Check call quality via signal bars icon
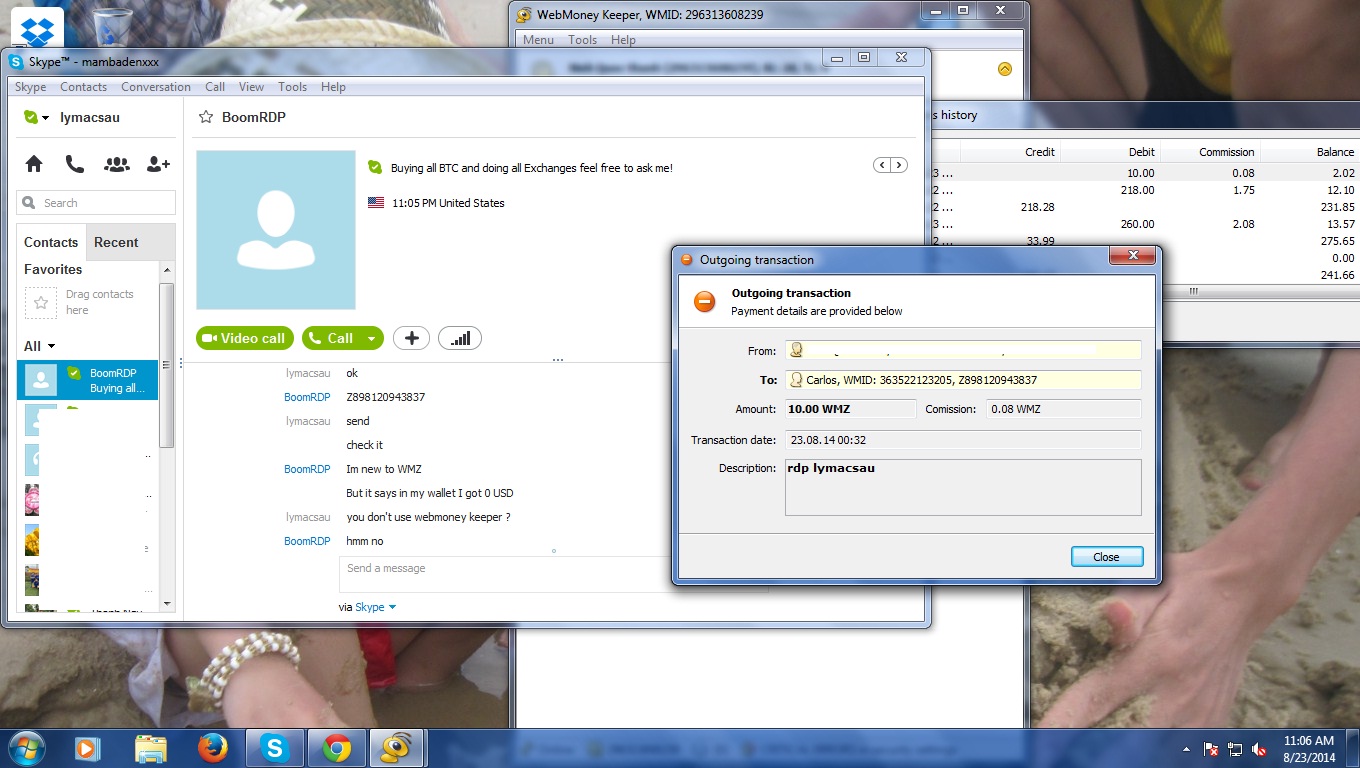The width and height of the screenshot is (1360, 768). click(460, 338)
